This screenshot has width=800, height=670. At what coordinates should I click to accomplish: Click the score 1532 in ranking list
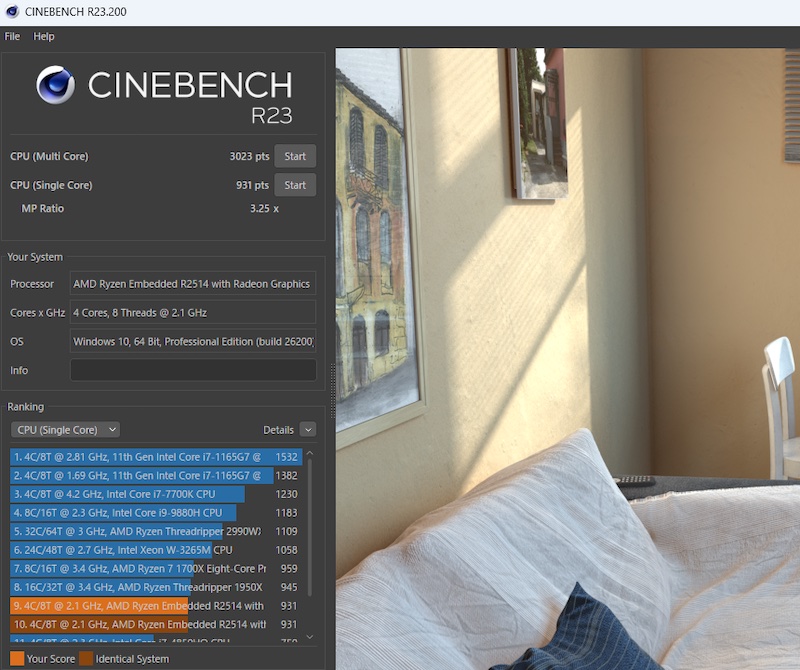click(286, 457)
